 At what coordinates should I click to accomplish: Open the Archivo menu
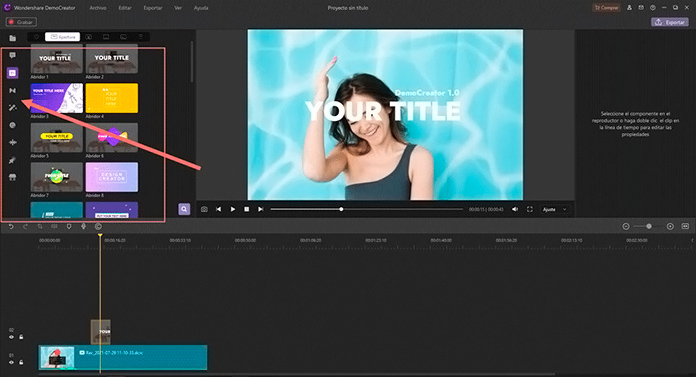pos(98,8)
